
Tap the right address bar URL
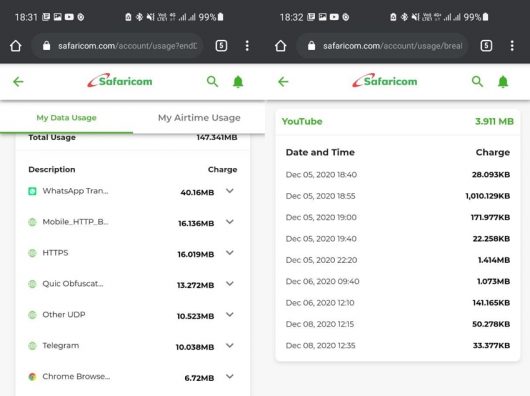(x=392, y=46)
